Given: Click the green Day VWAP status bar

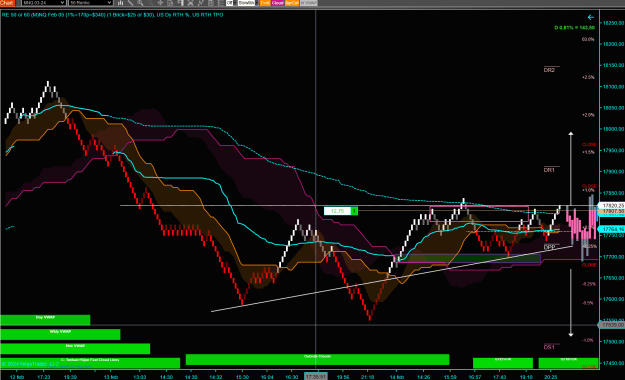Looking at the screenshot, I should coord(45,320).
